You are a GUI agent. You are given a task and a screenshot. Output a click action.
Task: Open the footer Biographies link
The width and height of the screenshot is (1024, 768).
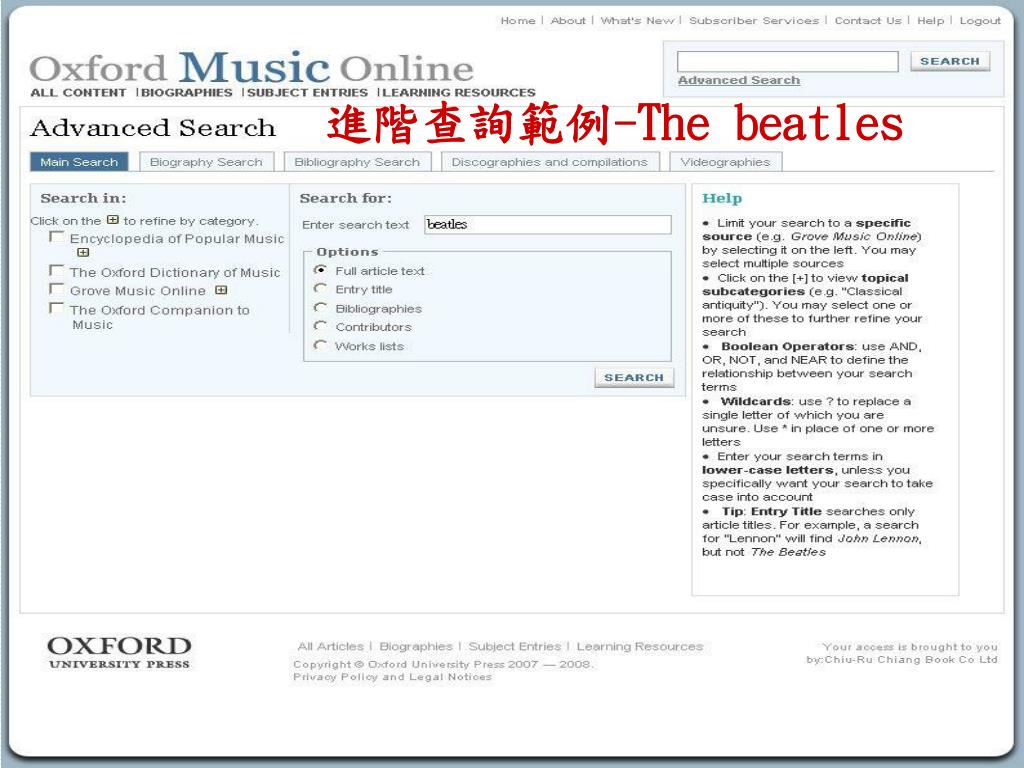point(416,647)
